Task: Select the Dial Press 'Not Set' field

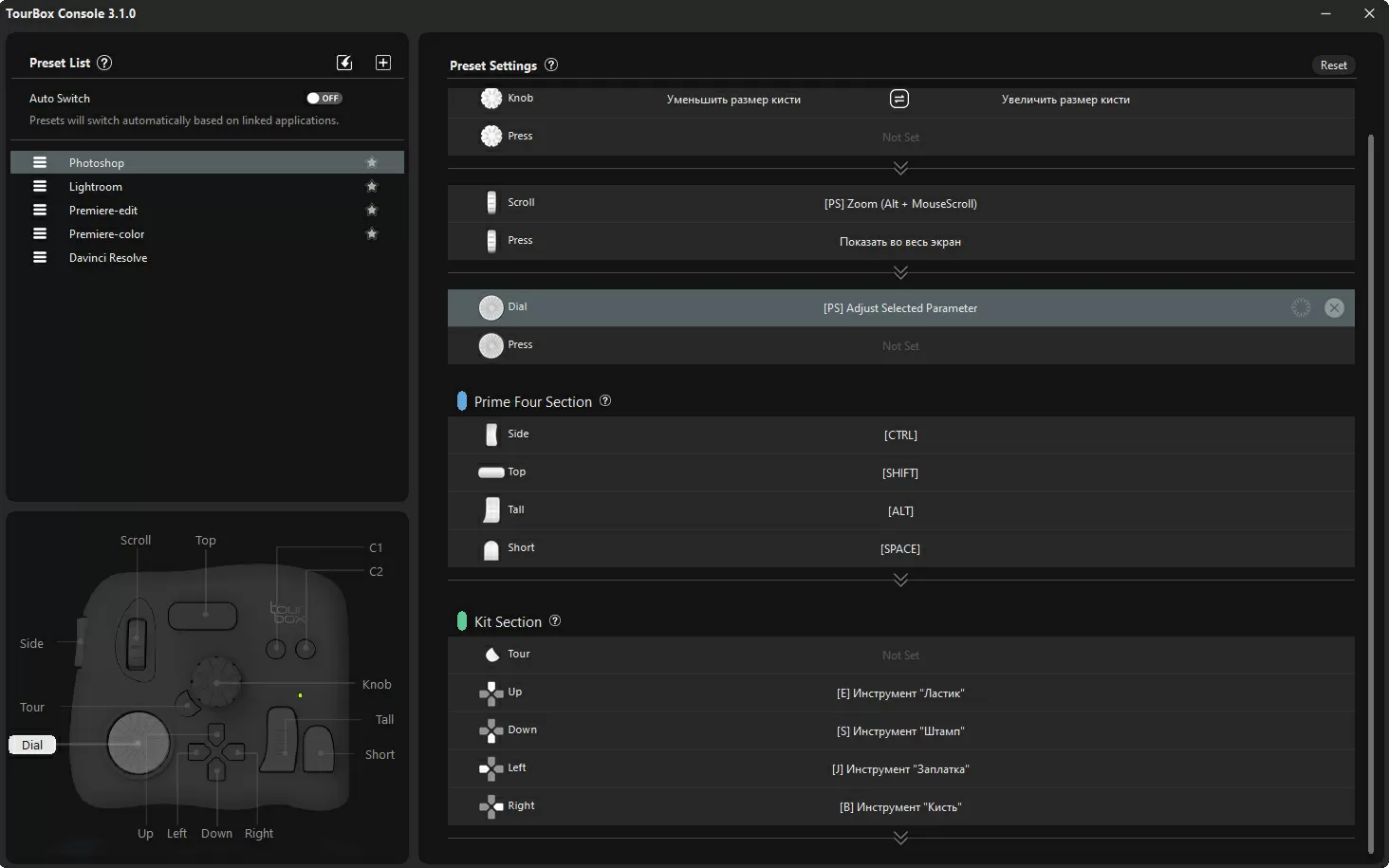Action: pyautogui.click(x=900, y=345)
